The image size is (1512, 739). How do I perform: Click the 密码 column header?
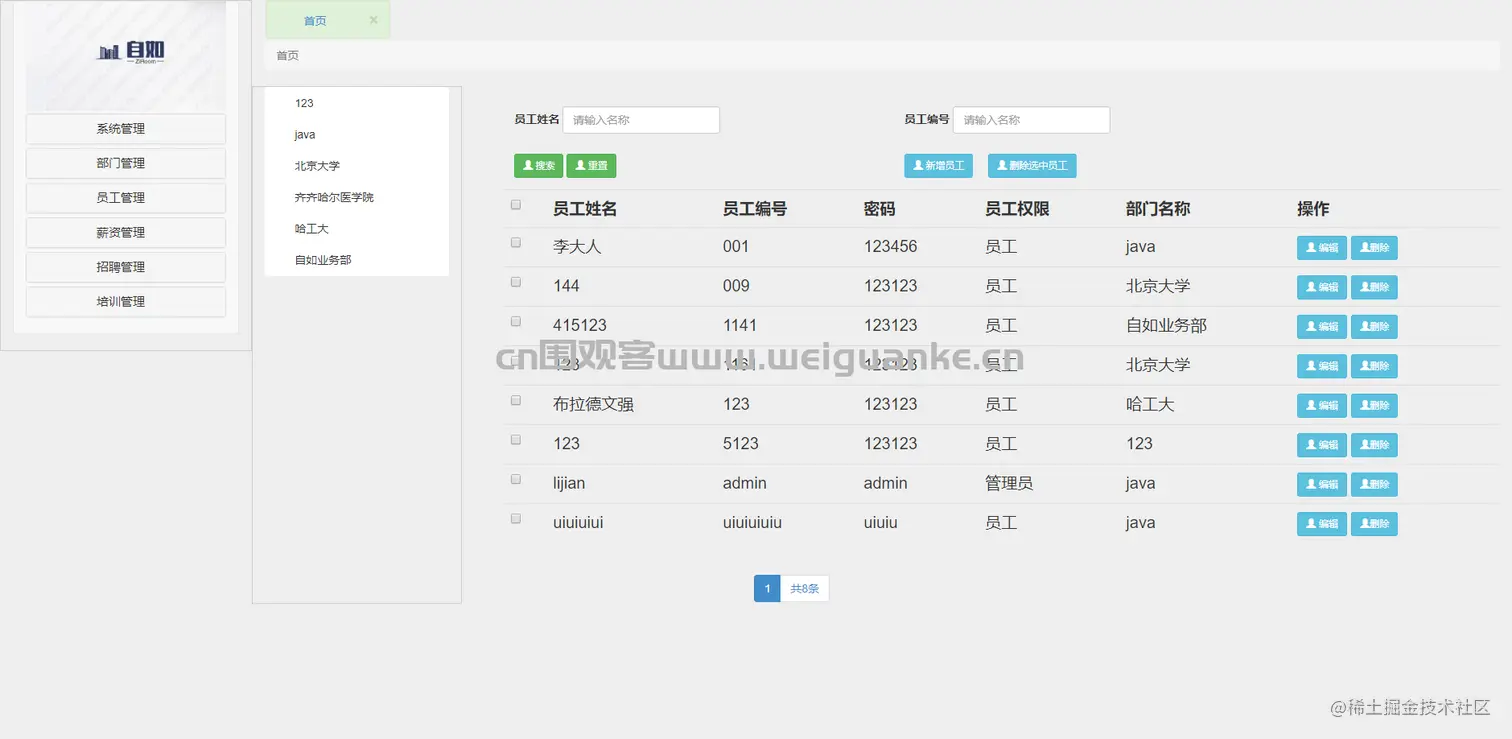pyautogui.click(x=880, y=209)
